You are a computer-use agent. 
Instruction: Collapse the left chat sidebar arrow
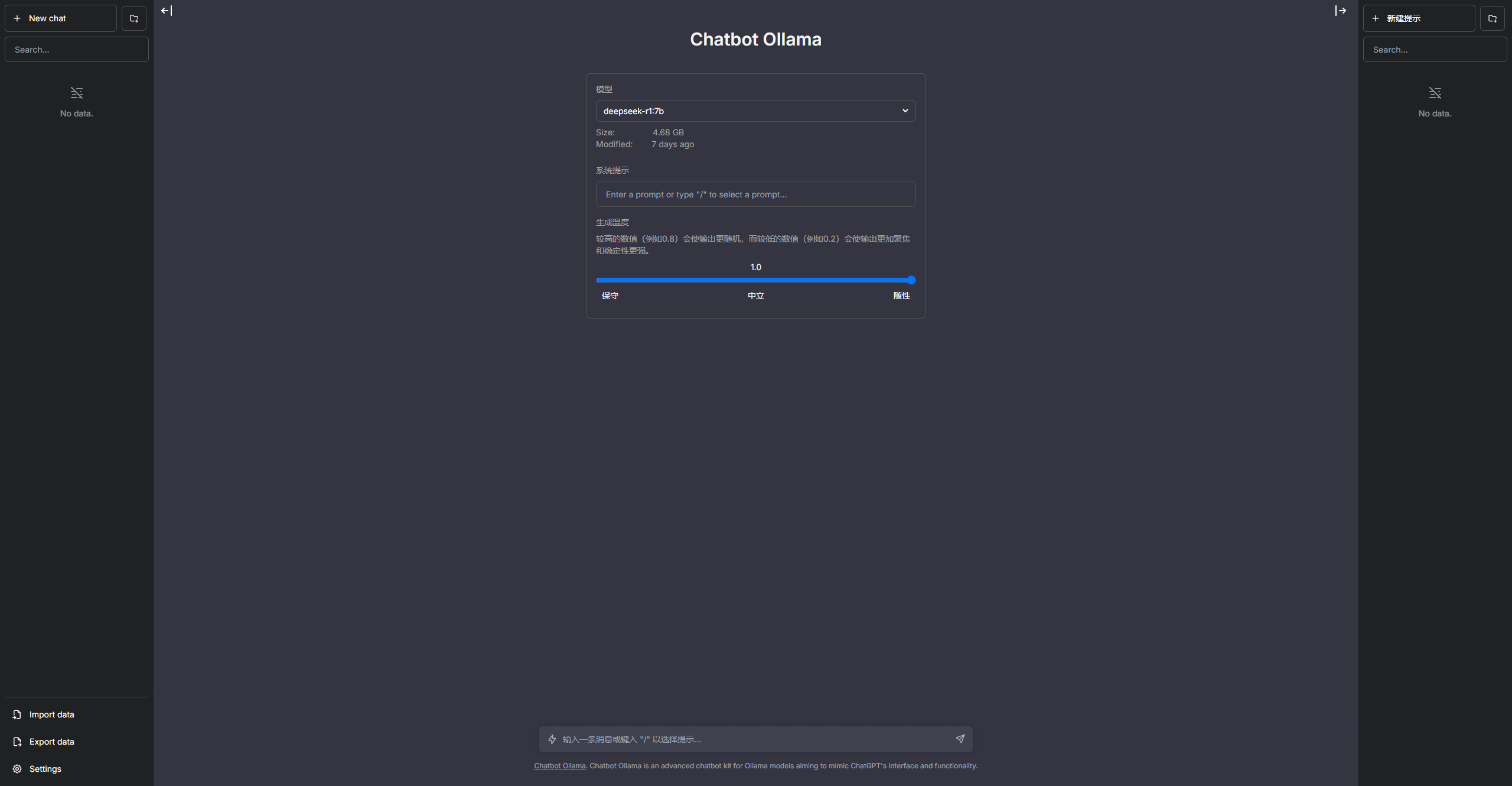(167, 11)
